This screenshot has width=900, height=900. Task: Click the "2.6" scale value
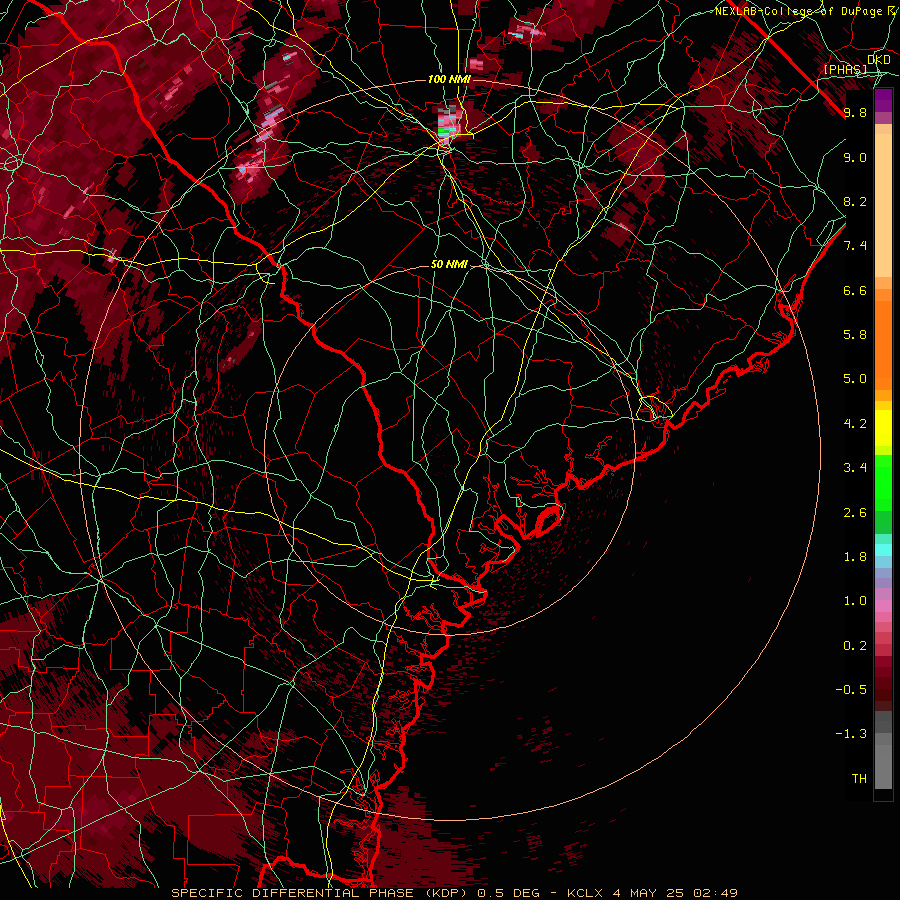pyautogui.click(x=855, y=513)
